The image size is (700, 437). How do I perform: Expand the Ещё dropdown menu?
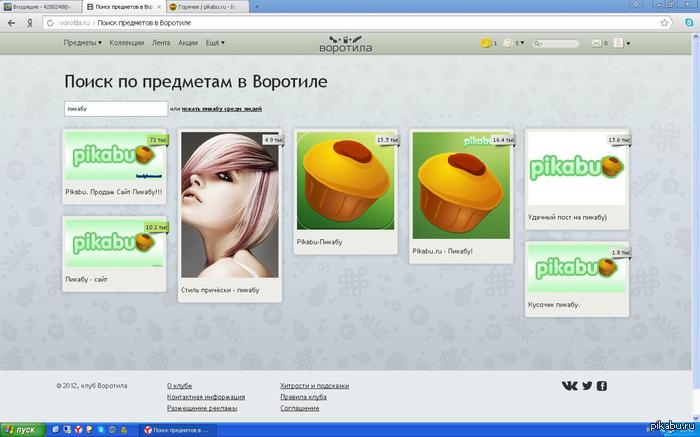coord(215,43)
